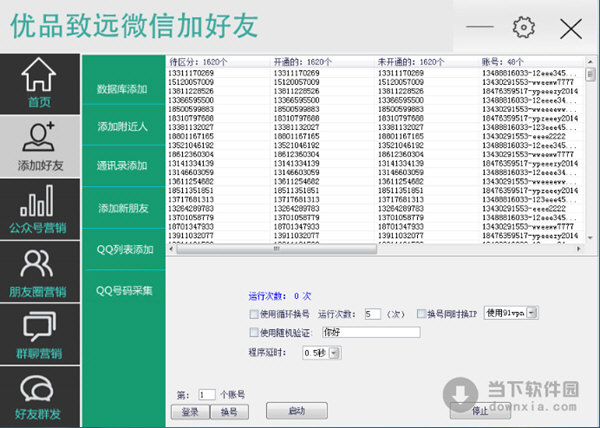Click the 运行次数: 0 次 status text
Image resolution: width=600 pixels, height=428 pixels.
tap(280, 296)
